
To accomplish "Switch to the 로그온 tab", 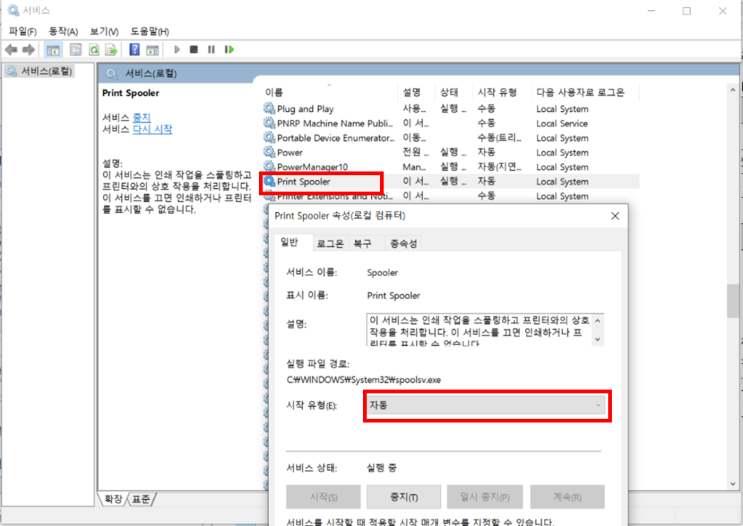I will pyautogui.click(x=330, y=244).
